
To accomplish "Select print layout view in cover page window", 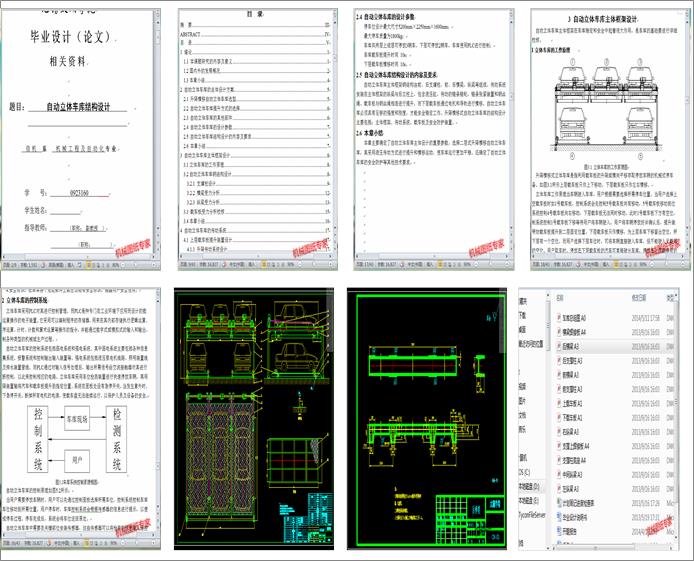I will click(x=88, y=265).
